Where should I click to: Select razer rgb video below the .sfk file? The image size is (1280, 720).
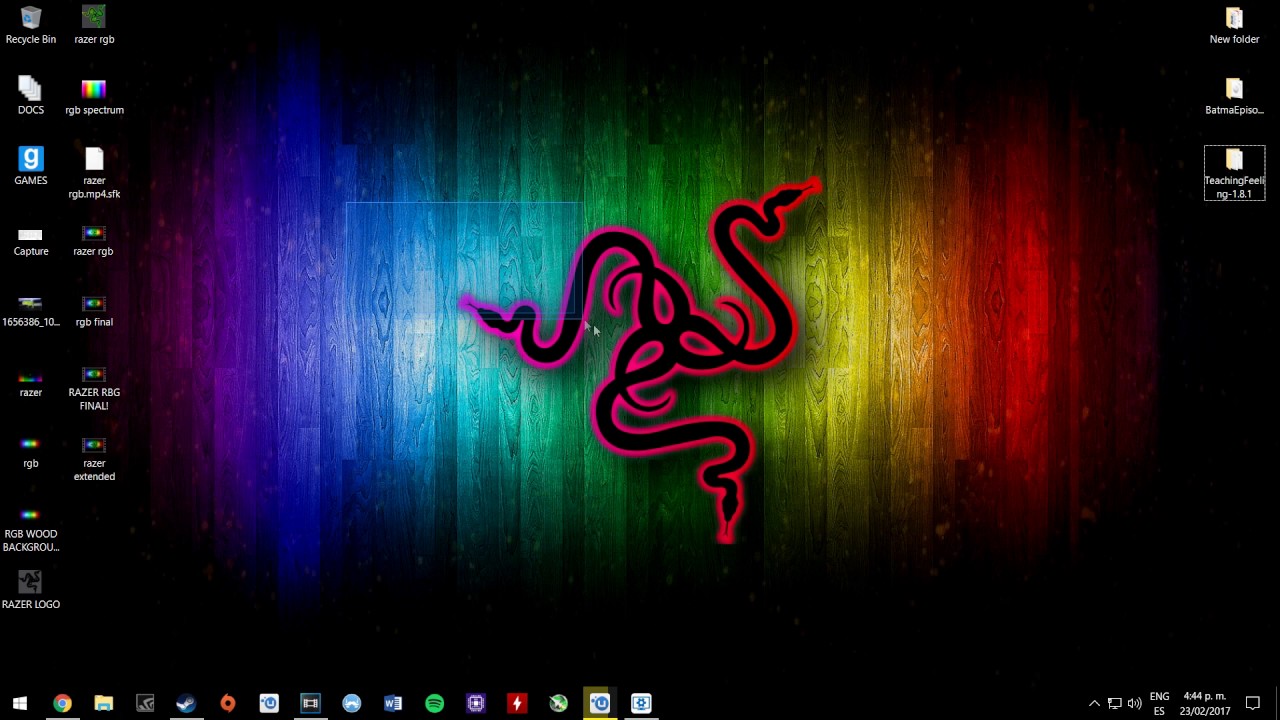pos(94,240)
